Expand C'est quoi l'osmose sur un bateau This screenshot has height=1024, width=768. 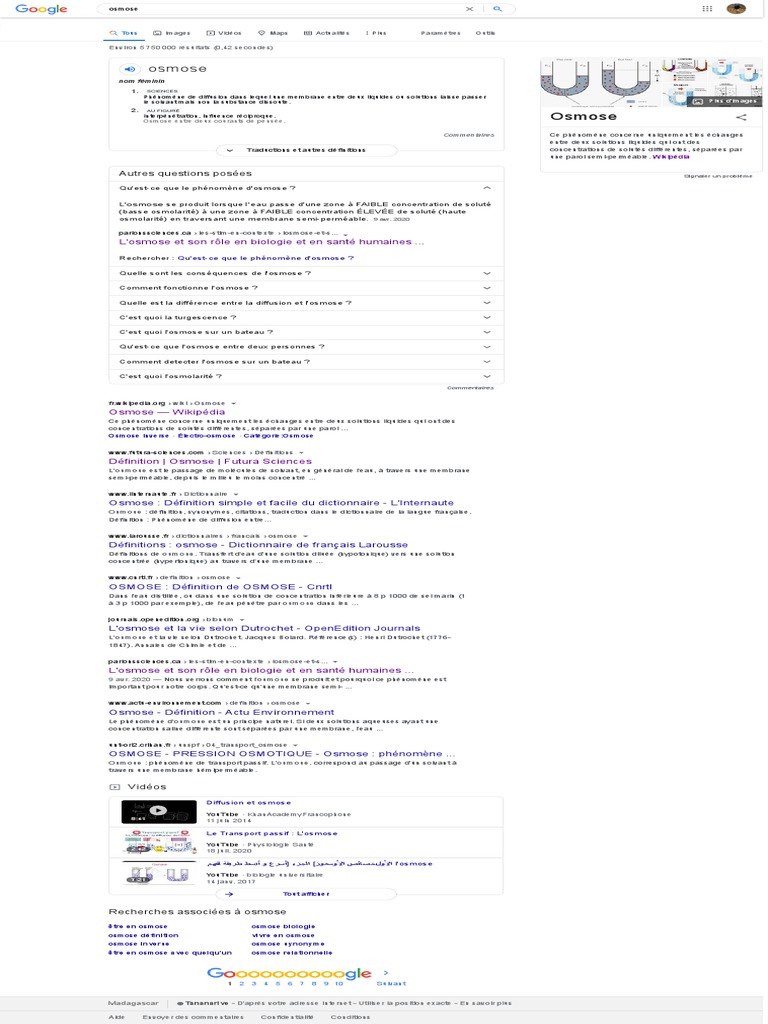click(306, 332)
